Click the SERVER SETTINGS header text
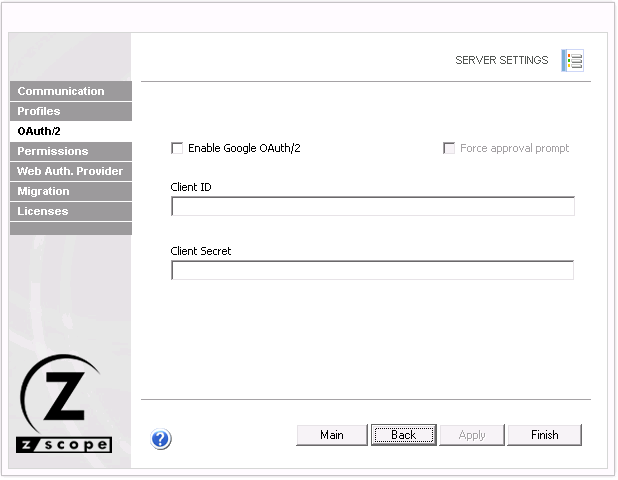 [x=501, y=60]
